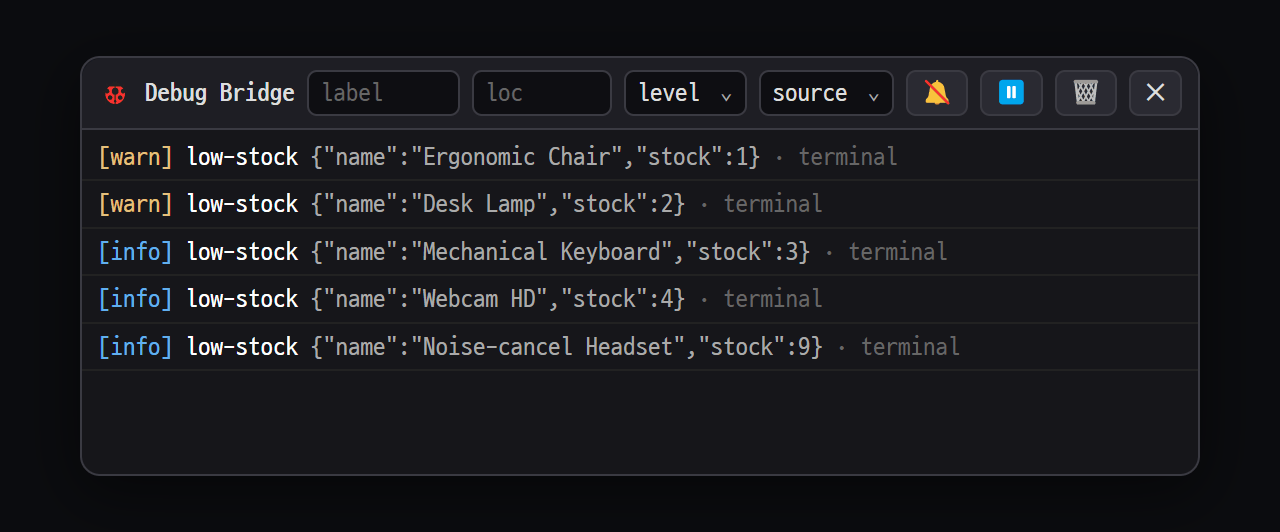Click the [warn] tag on Desk Lamp row
The width and height of the screenshot is (1280, 532).
136,204
